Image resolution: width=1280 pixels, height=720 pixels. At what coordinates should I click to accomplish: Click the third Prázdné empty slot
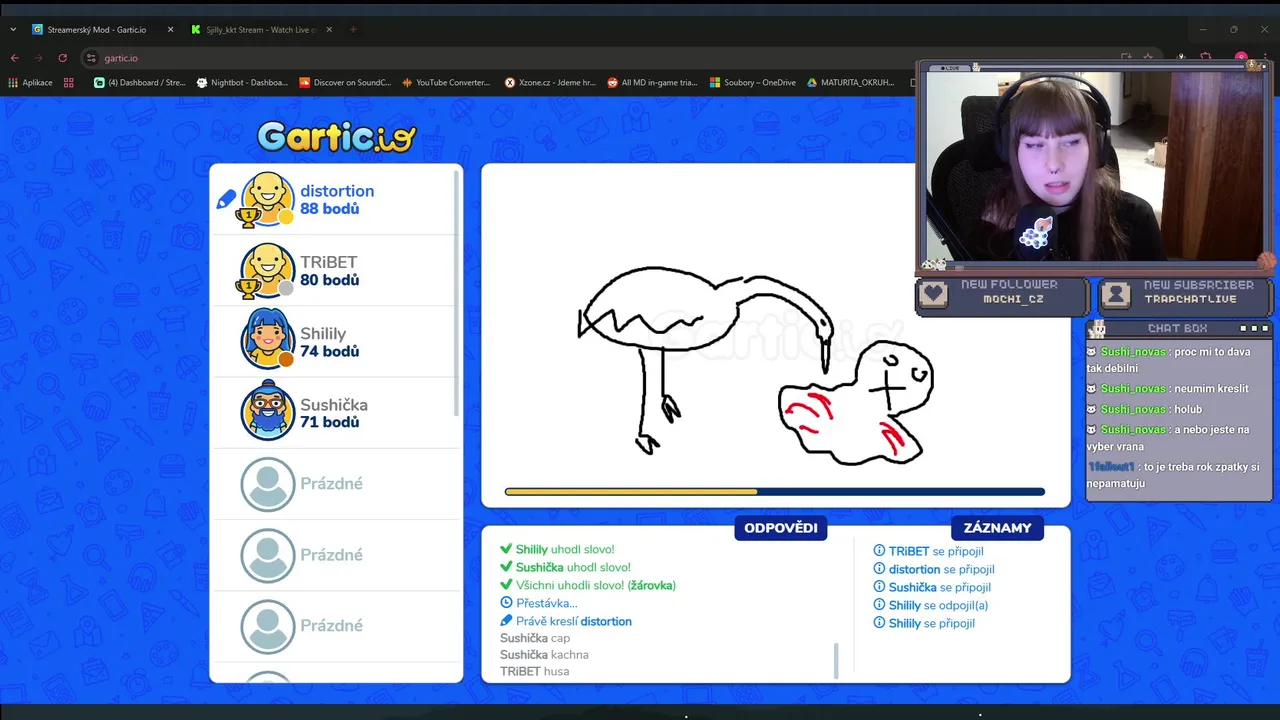click(x=336, y=626)
